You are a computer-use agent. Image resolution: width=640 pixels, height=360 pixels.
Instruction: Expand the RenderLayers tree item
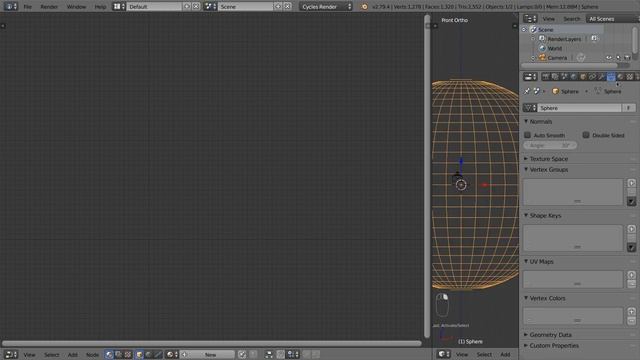(x=533, y=39)
